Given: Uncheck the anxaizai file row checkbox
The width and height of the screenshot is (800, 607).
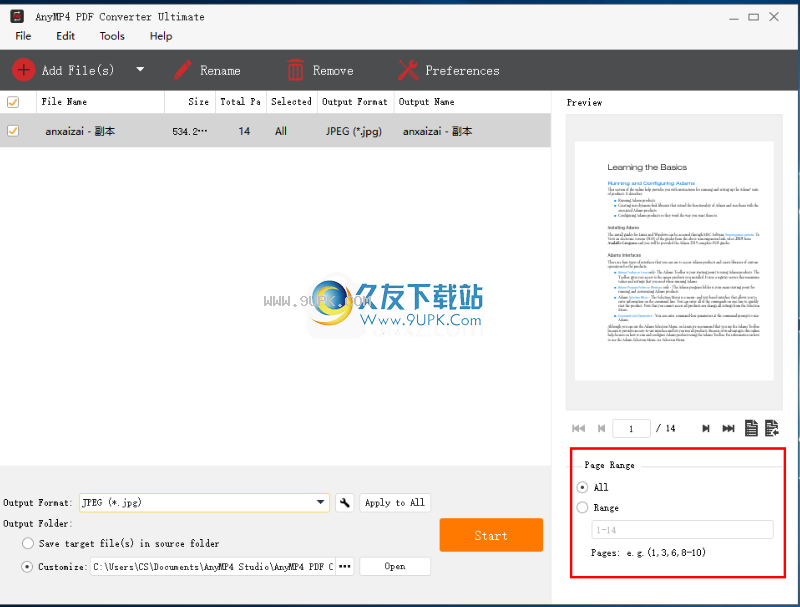Looking at the screenshot, I should pos(13,131).
